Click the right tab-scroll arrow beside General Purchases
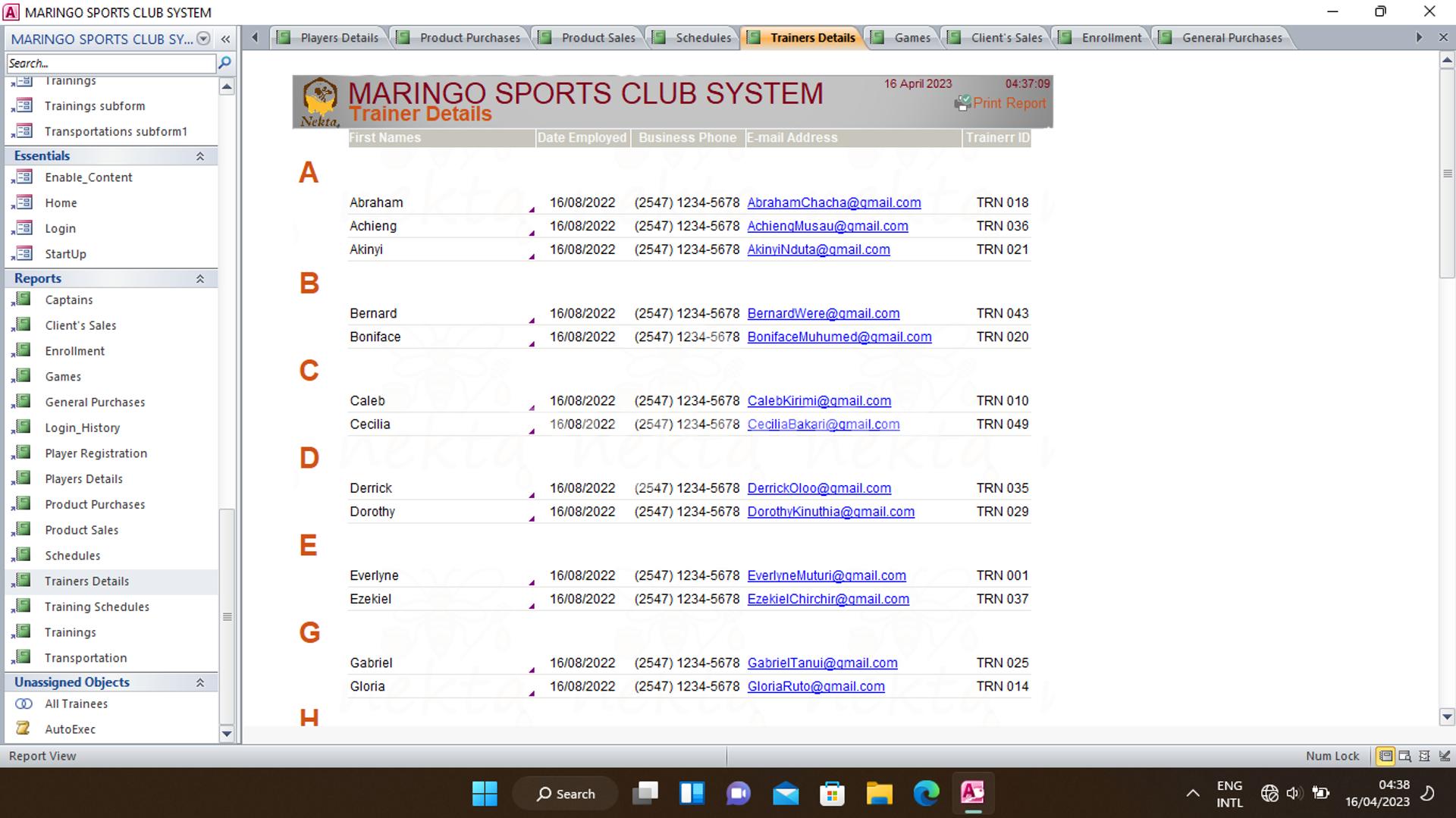Viewport: 1456px width, 818px height. 1419,36
